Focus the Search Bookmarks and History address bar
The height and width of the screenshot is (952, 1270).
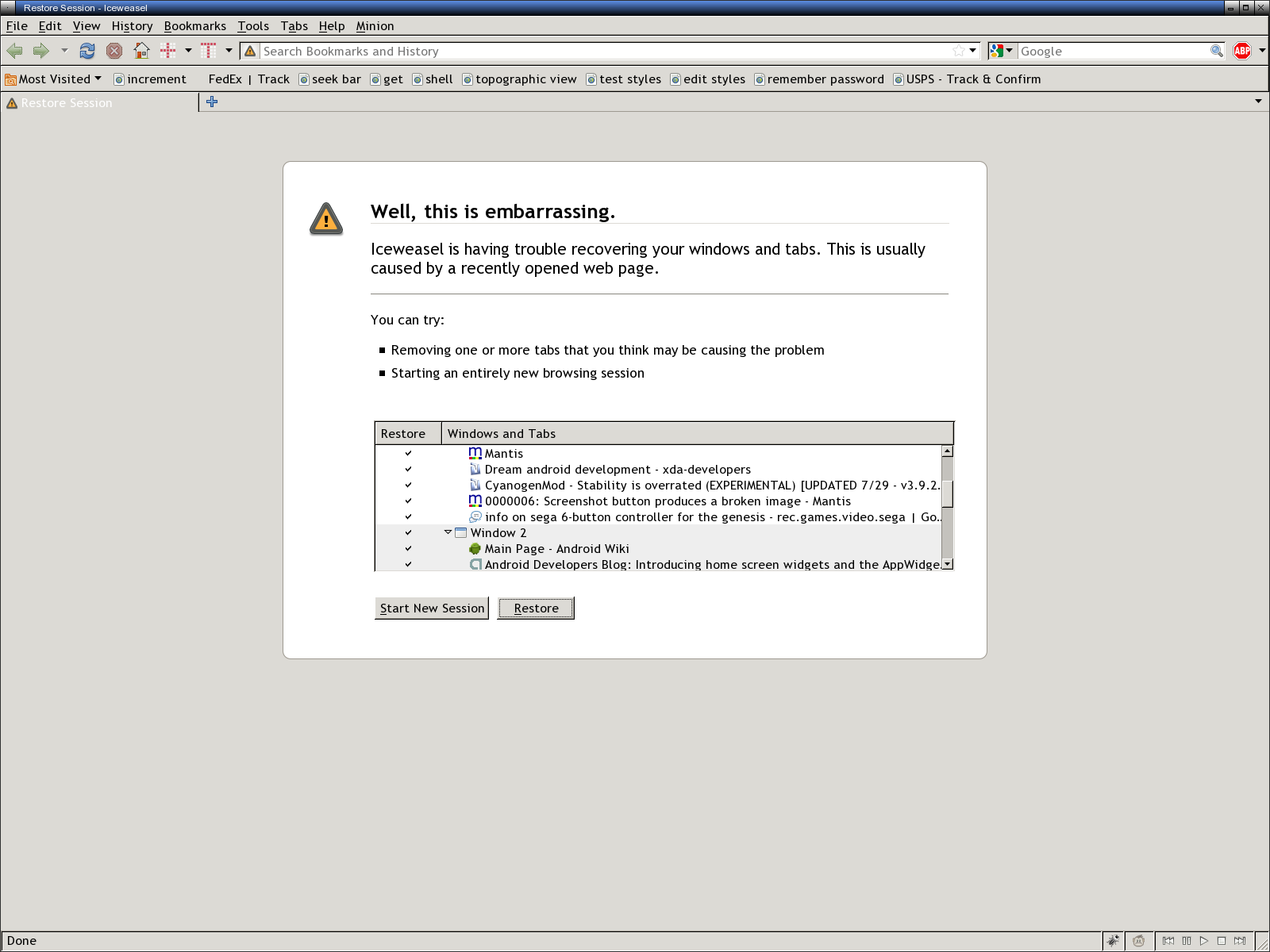606,51
